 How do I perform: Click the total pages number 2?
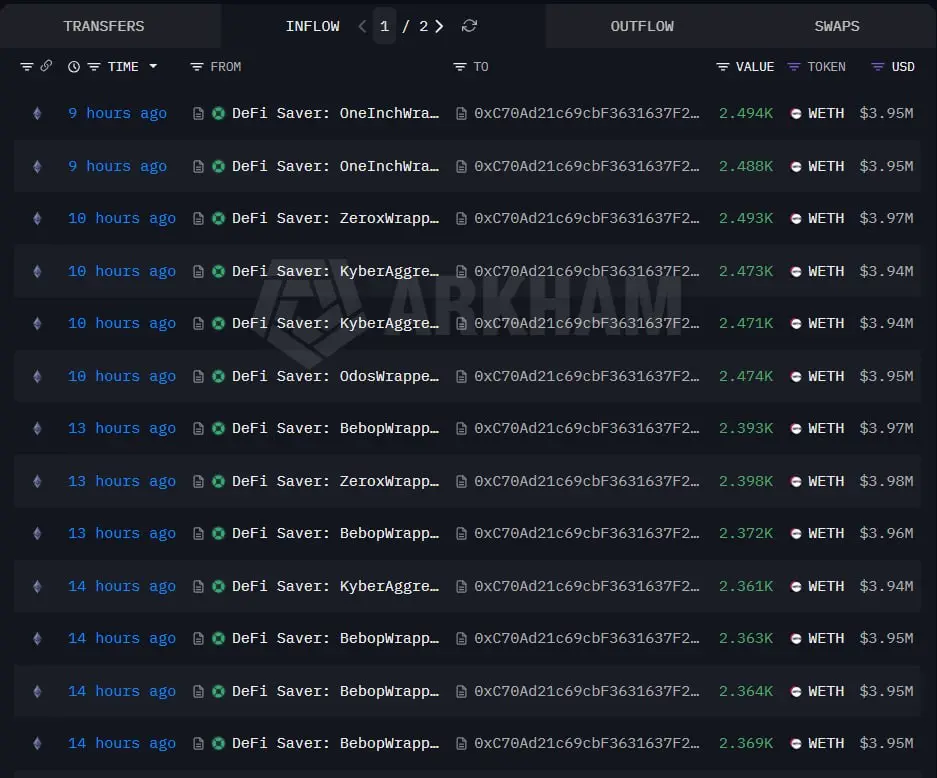pyautogui.click(x=424, y=26)
